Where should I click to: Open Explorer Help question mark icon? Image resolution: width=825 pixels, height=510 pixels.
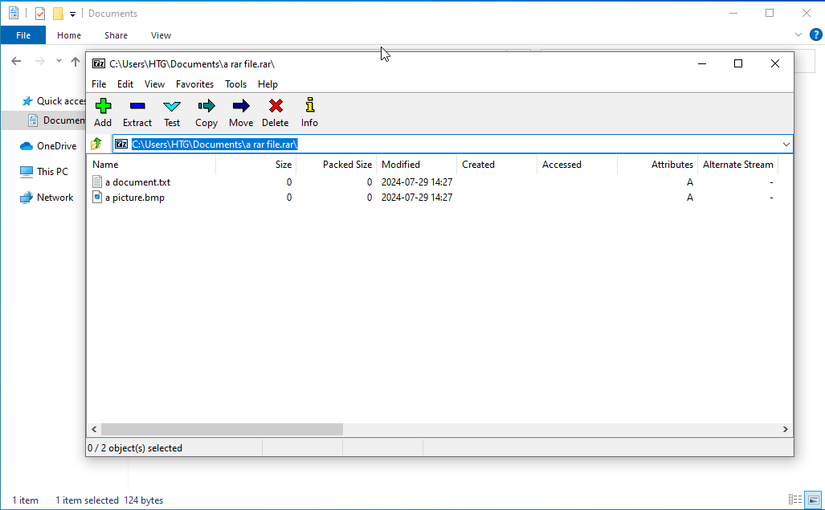(816, 35)
